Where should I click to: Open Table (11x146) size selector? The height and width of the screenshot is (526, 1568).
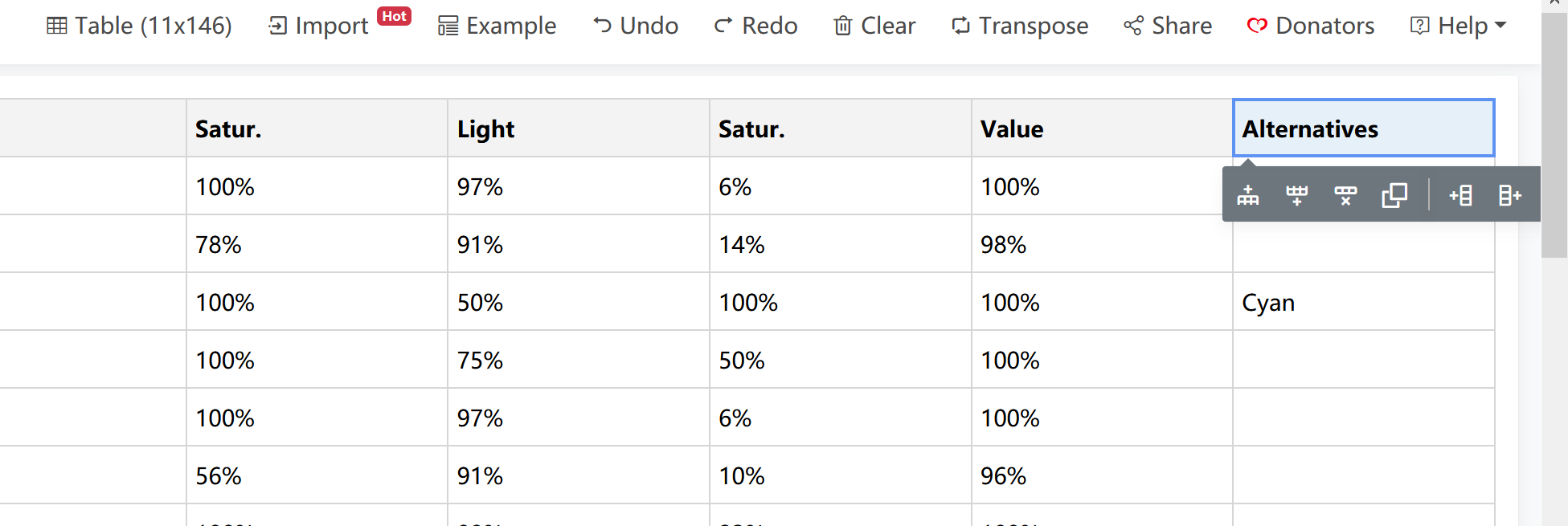[139, 26]
